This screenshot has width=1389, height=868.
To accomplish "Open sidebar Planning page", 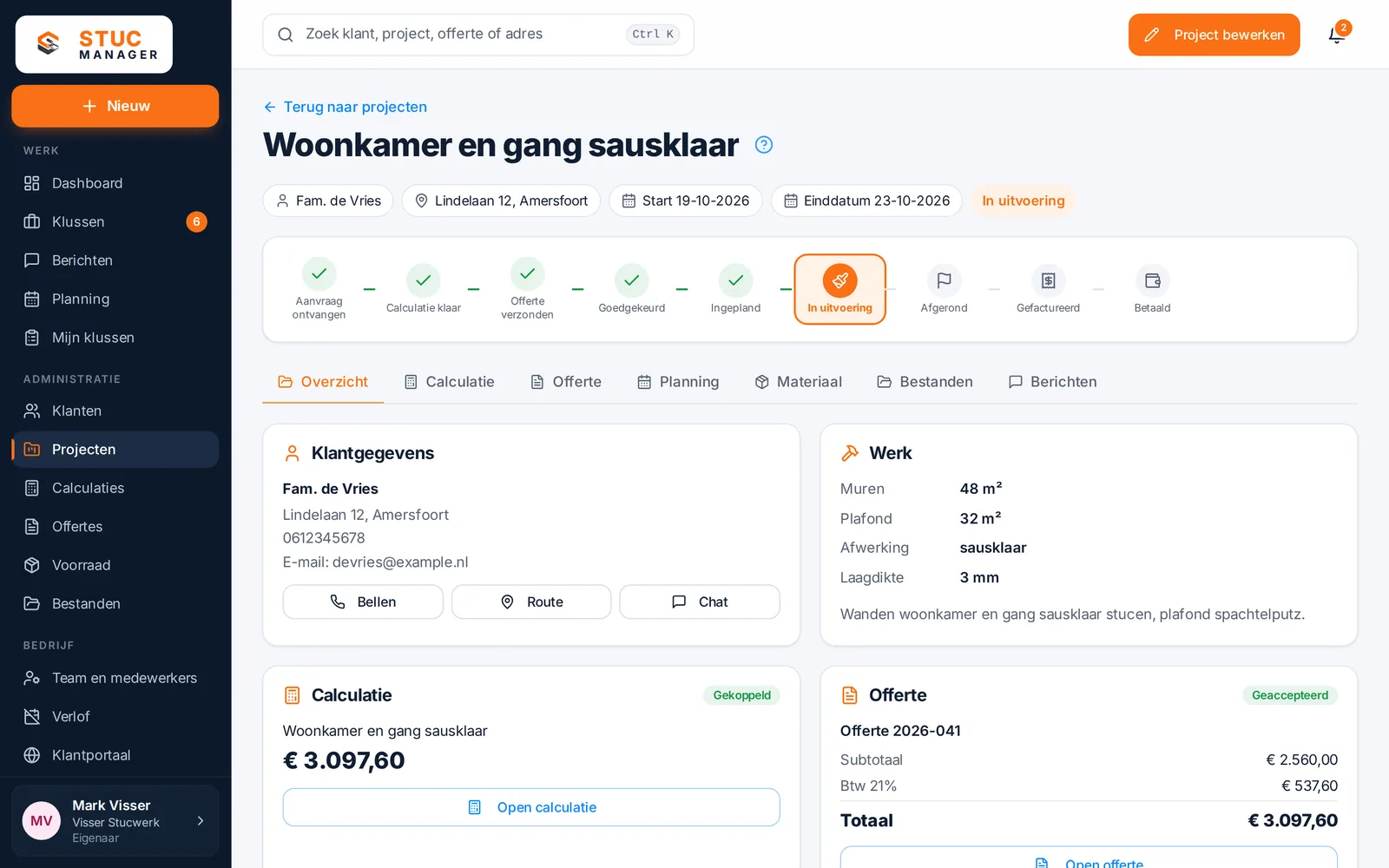I will (115, 299).
